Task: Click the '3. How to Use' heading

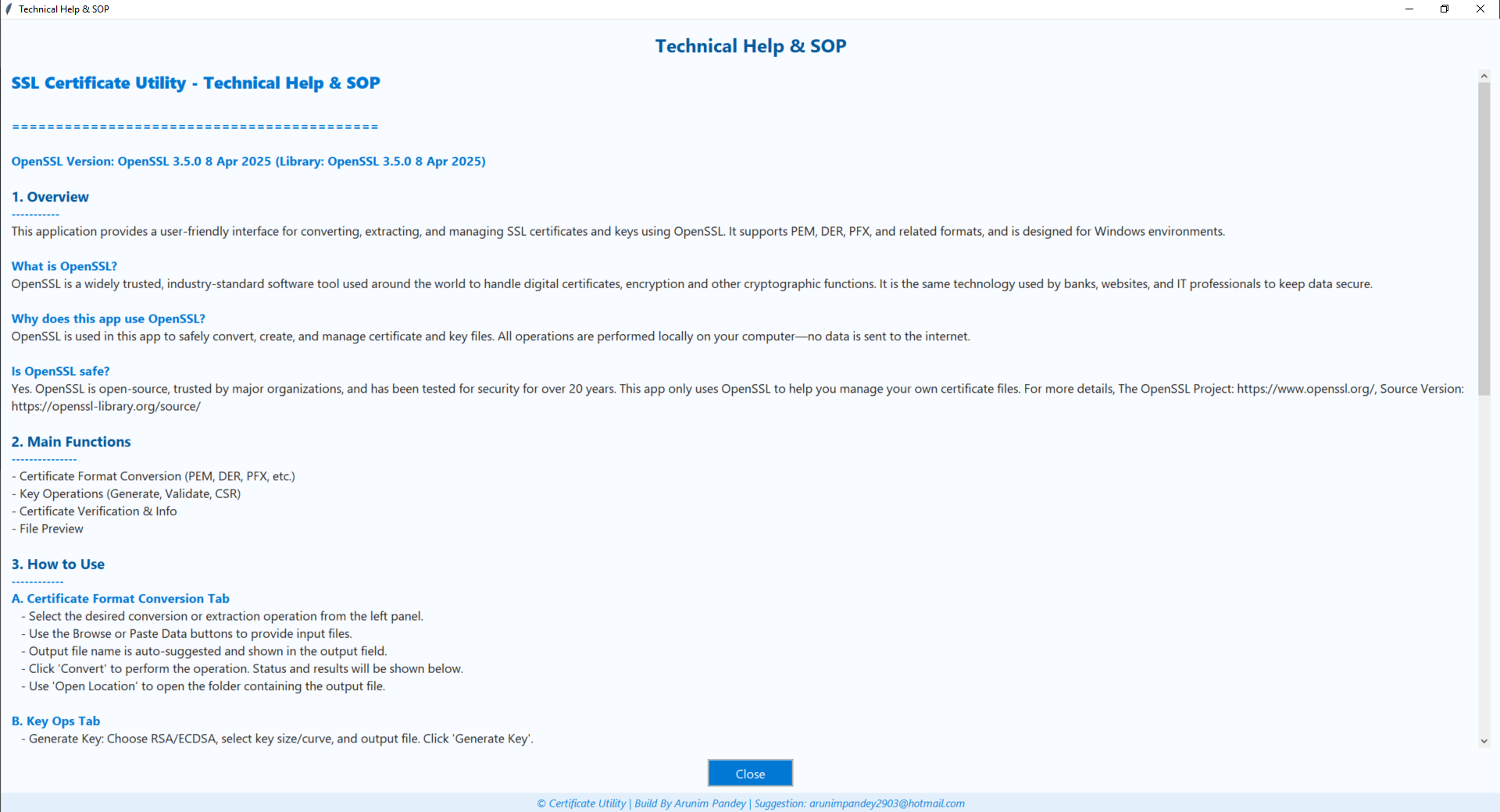Action: point(57,564)
